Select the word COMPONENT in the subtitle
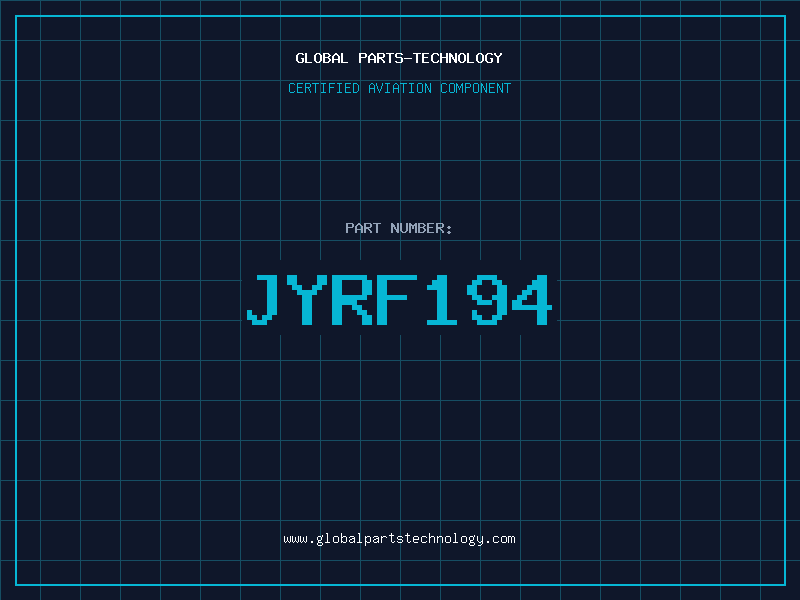Image resolution: width=800 pixels, height=600 pixels. [476, 88]
